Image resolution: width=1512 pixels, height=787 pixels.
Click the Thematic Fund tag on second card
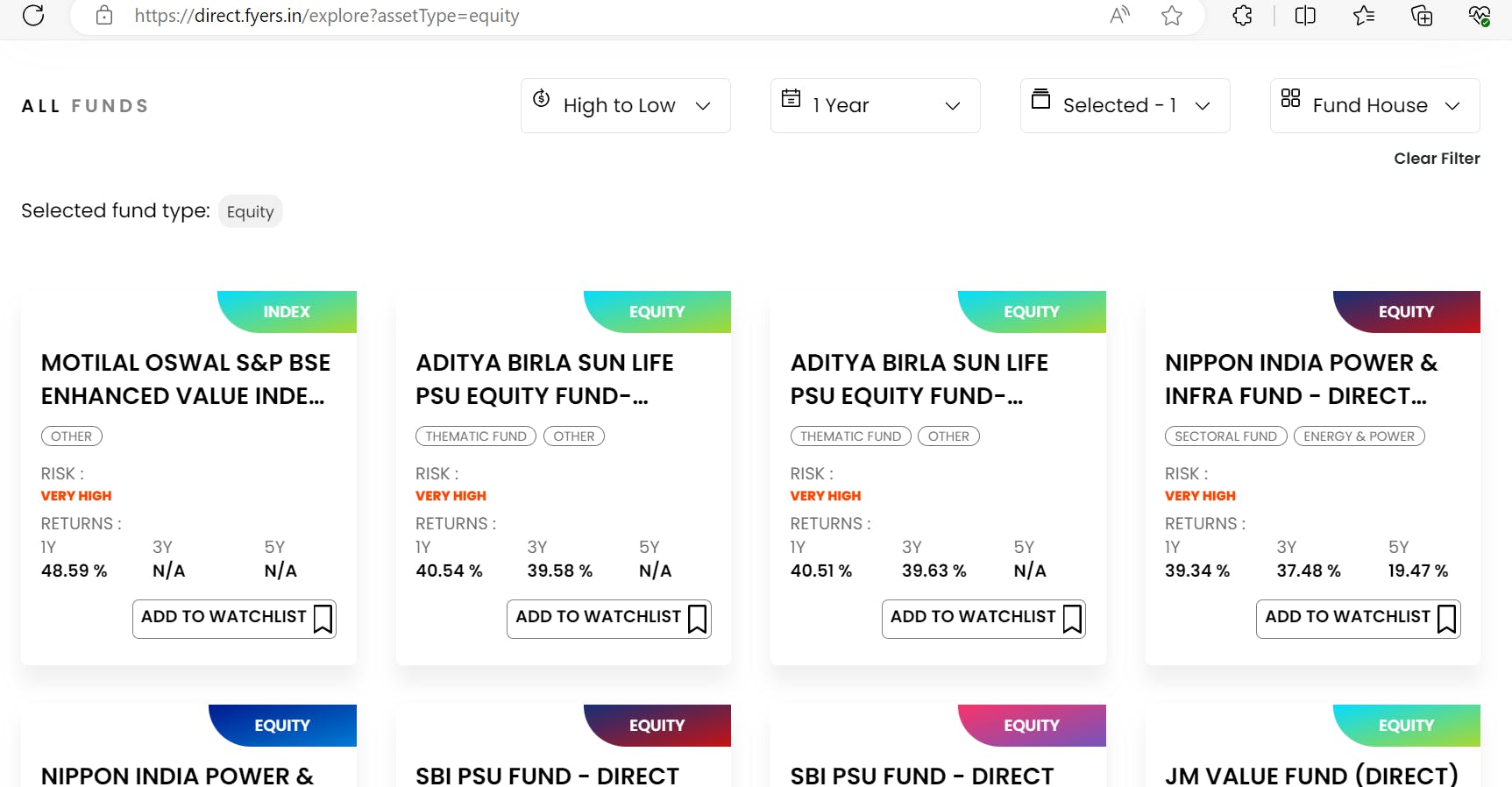[476, 436]
